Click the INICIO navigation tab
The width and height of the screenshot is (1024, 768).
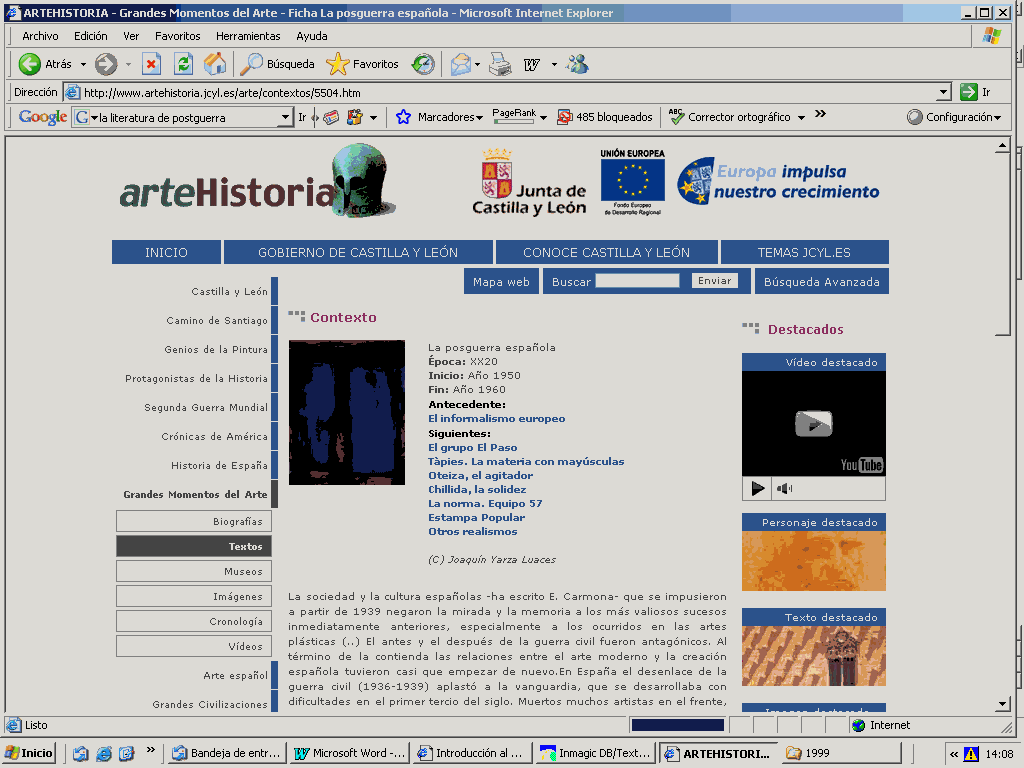[x=166, y=252]
